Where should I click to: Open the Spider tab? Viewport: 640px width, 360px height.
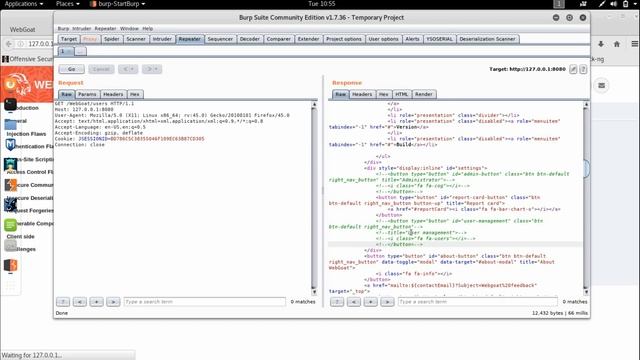111,39
